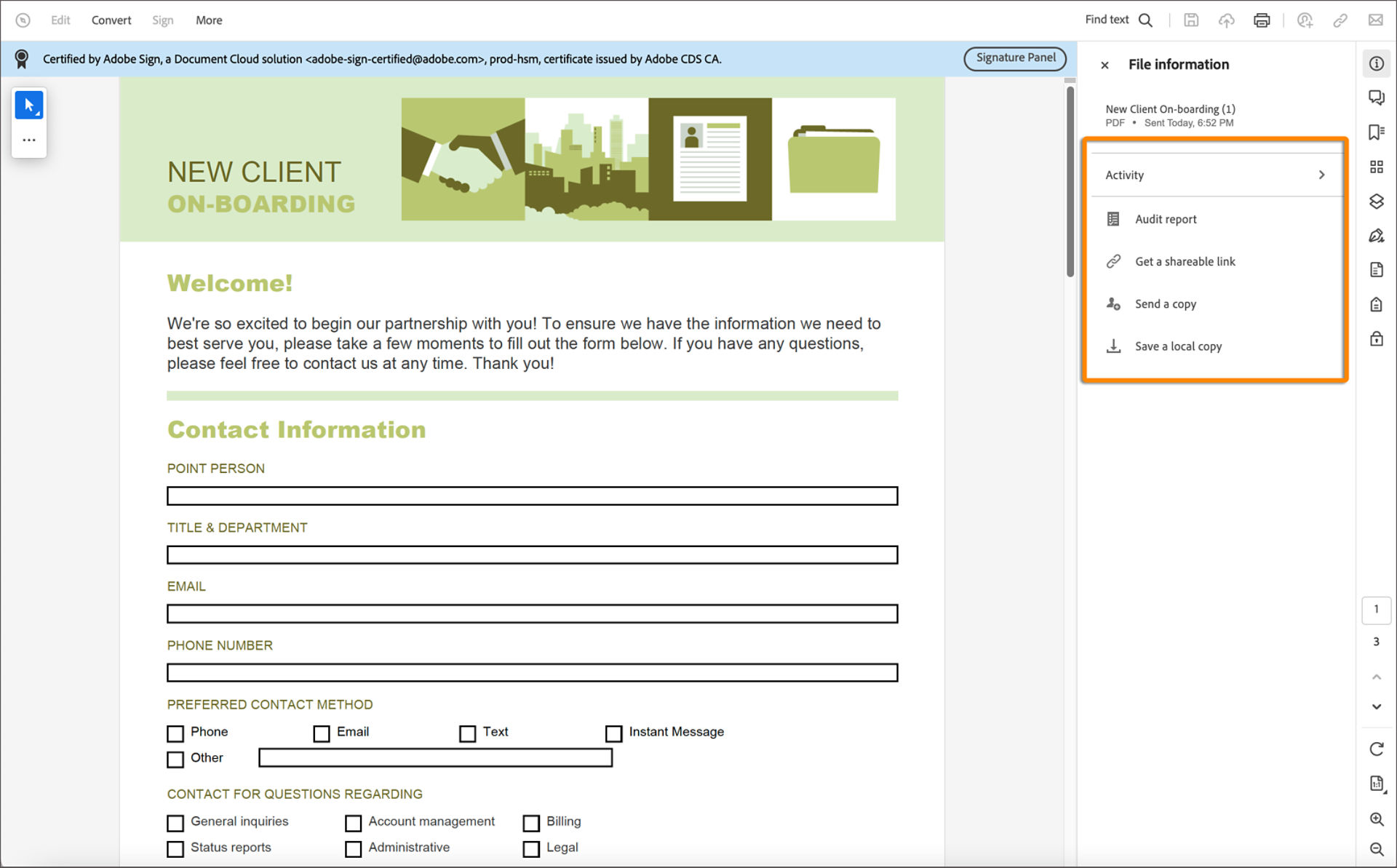Open the Signature Panel
The height and width of the screenshot is (868, 1397).
(1015, 58)
